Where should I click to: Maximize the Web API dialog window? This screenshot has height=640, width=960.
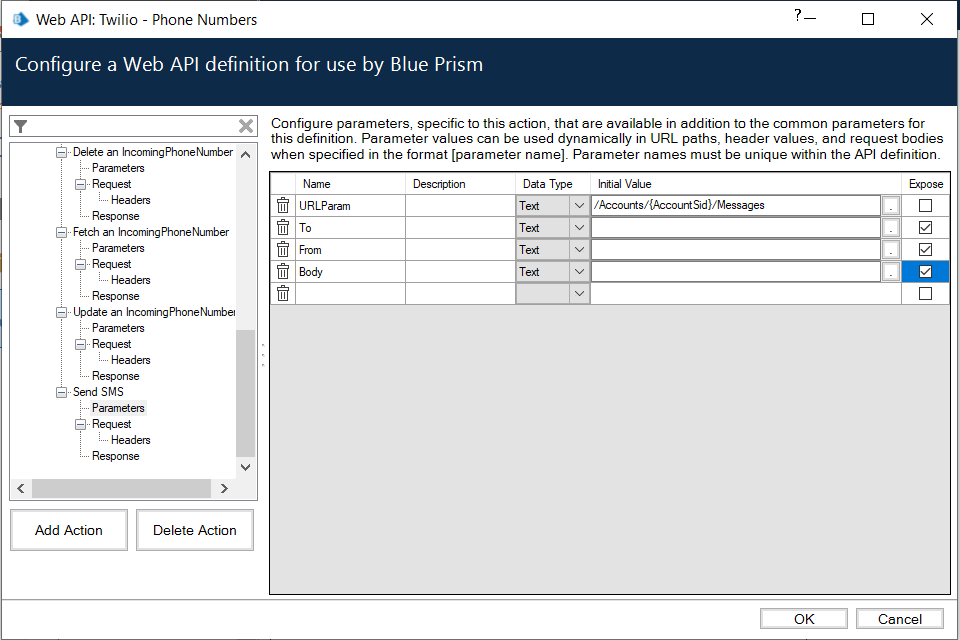868,19
